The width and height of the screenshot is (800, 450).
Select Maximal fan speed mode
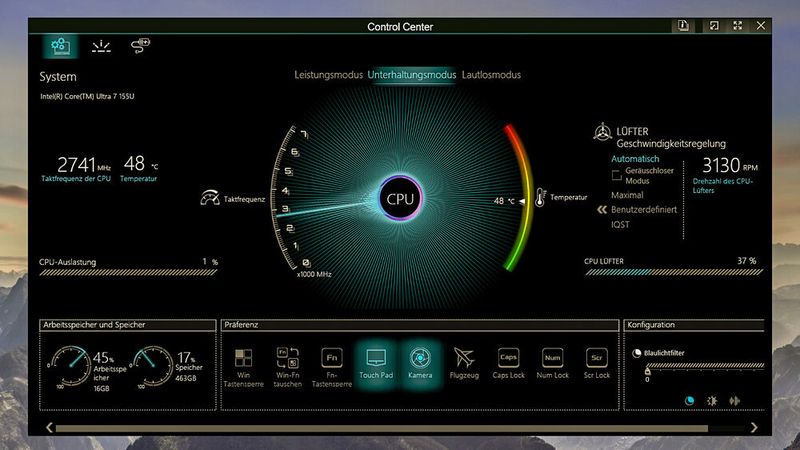[627, 195]
